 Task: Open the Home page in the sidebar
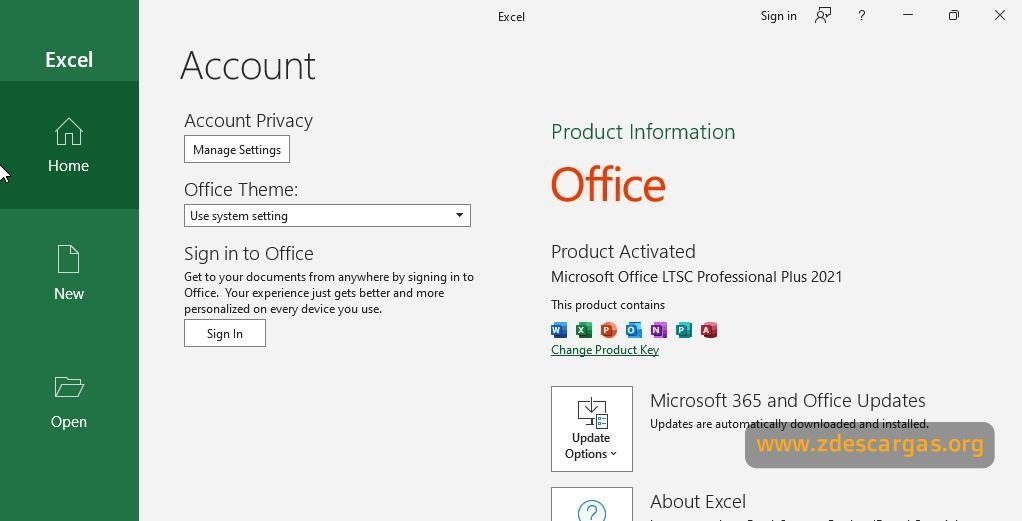pos(69,145)
